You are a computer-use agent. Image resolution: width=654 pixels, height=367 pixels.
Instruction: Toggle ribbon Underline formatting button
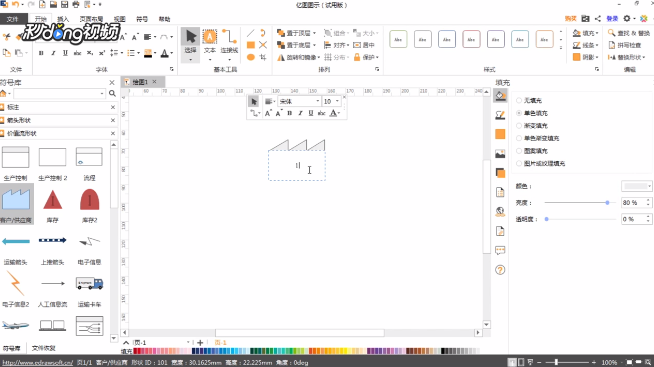pos(65,53)
